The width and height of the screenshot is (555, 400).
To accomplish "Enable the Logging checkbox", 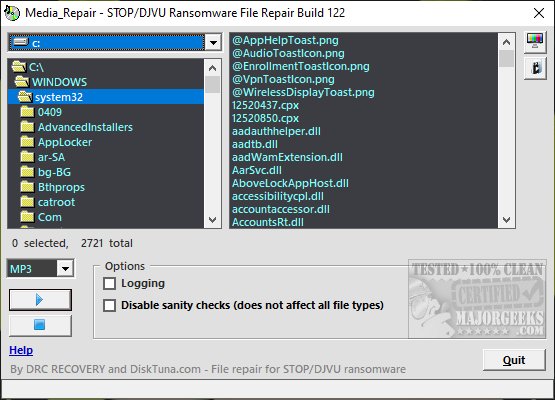I will [x=109, y=284].
